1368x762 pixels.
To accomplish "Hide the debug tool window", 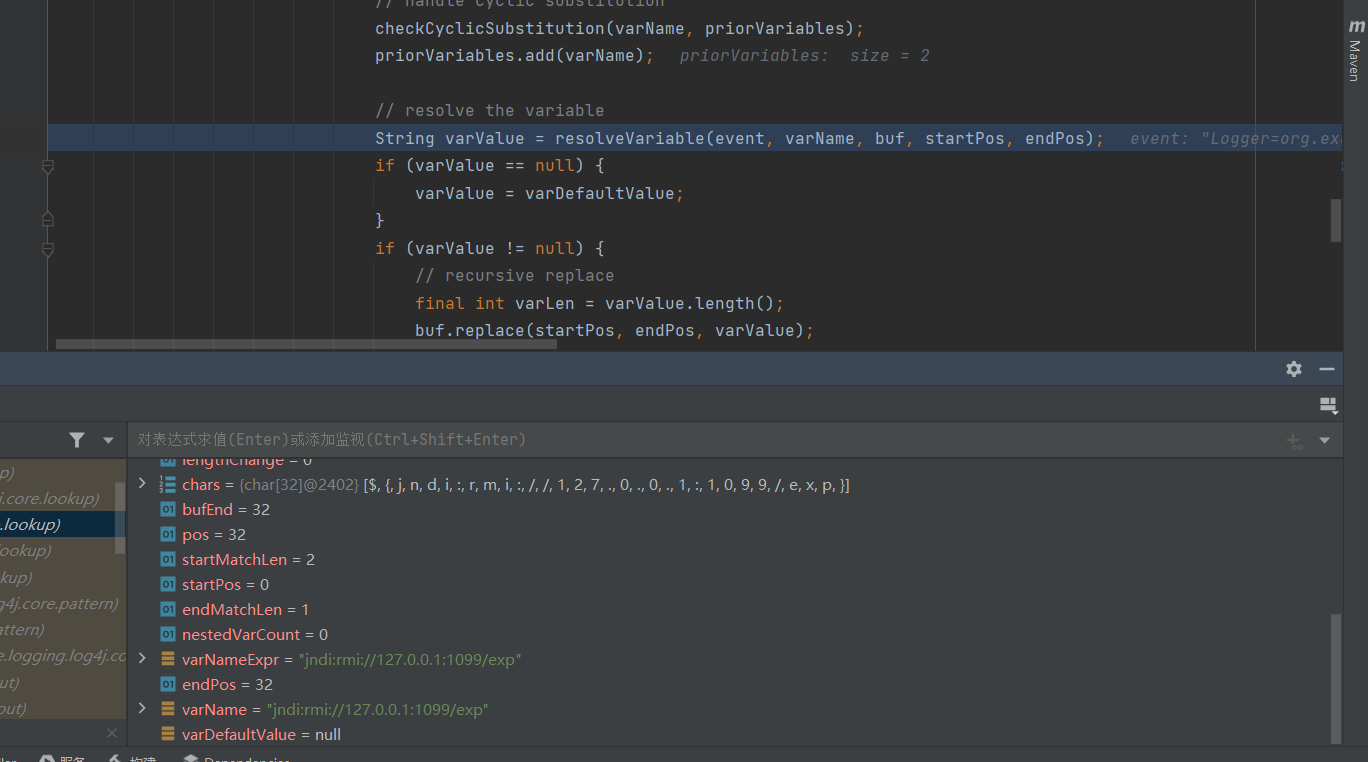I will click(x=1327, y=369).
